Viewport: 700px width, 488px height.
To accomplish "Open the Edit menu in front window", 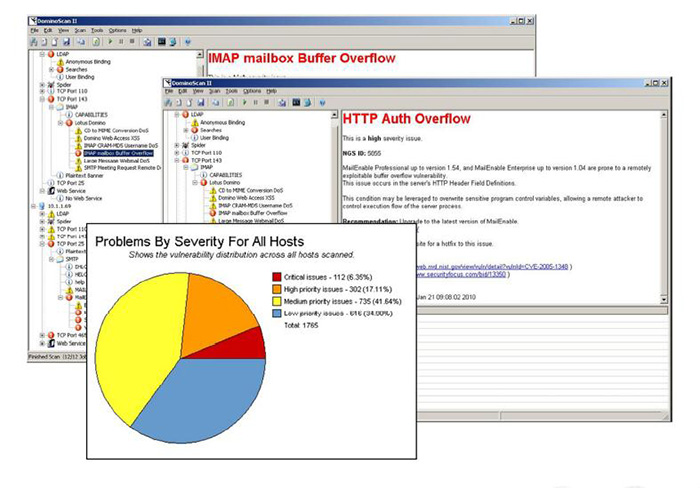I will pyautogui.click(x=183, y=91).
